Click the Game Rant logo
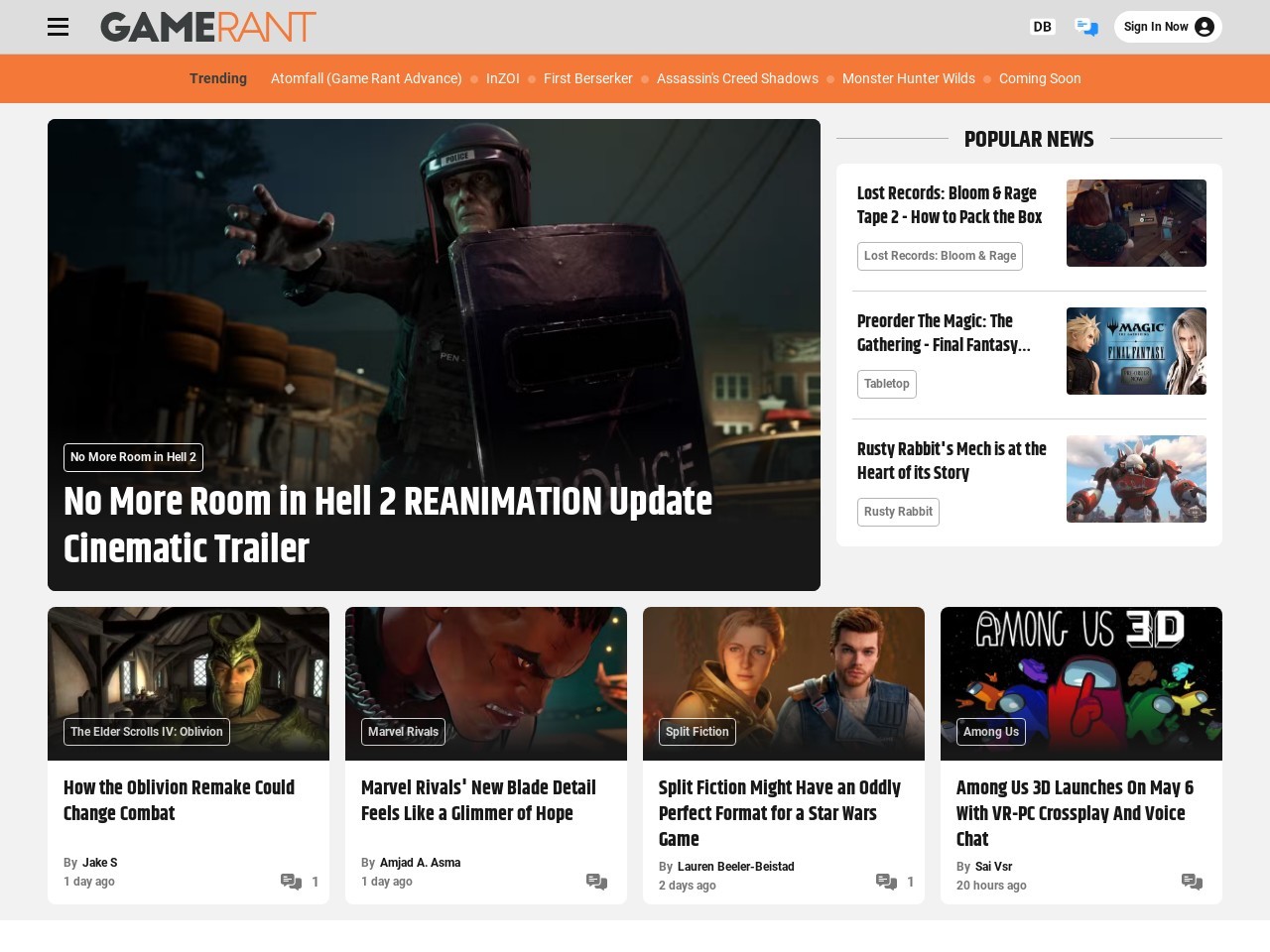 [208, 27]
